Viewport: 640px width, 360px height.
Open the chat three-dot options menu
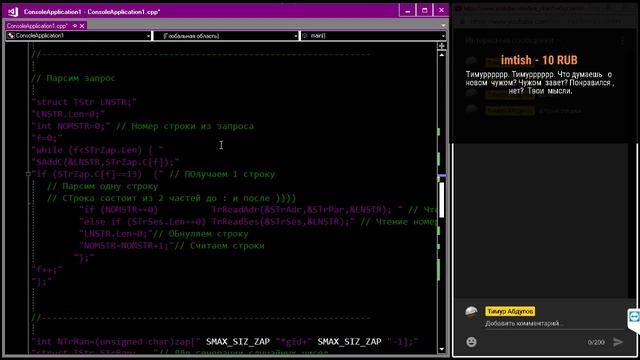click(x=622, y=40)
